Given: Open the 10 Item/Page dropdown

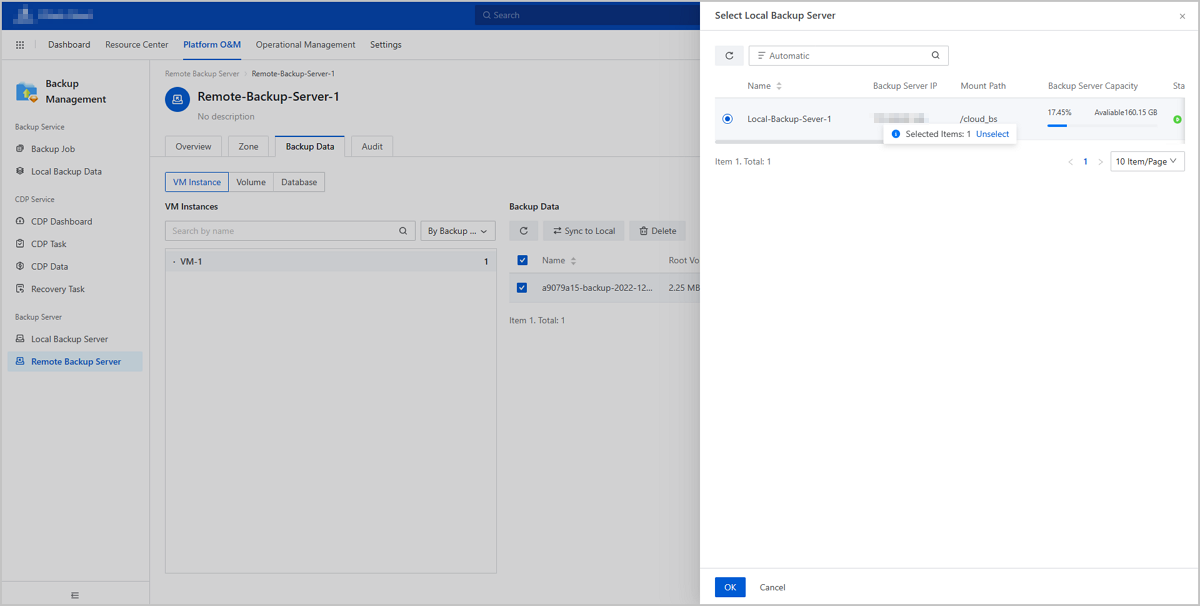Looking at the screenshot, I should pyautogui.click(x=1147, y=161).
